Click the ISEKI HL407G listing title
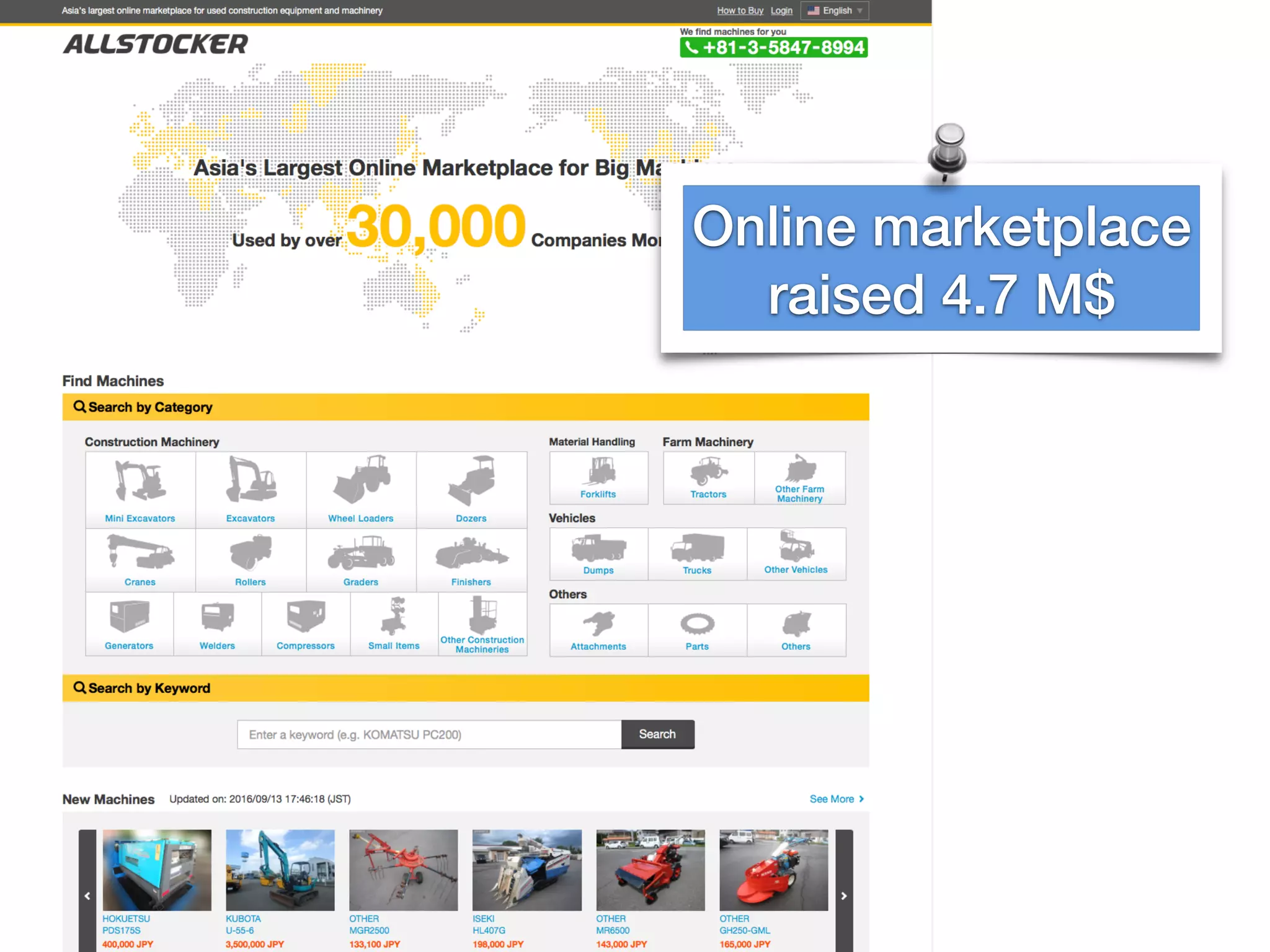This screenshot has height=952, width=1270. pos(489,925)
